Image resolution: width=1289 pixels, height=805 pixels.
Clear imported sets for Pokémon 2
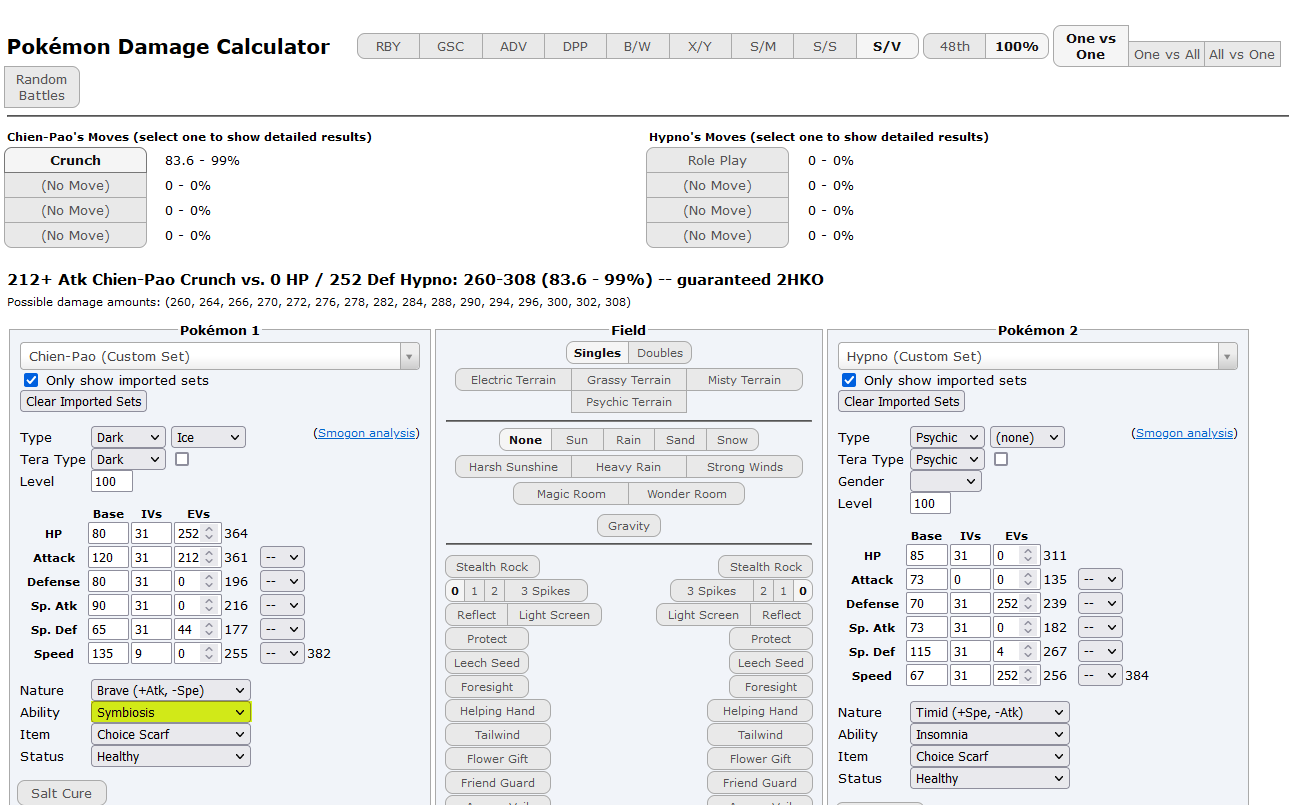click(x=902, y=401)
